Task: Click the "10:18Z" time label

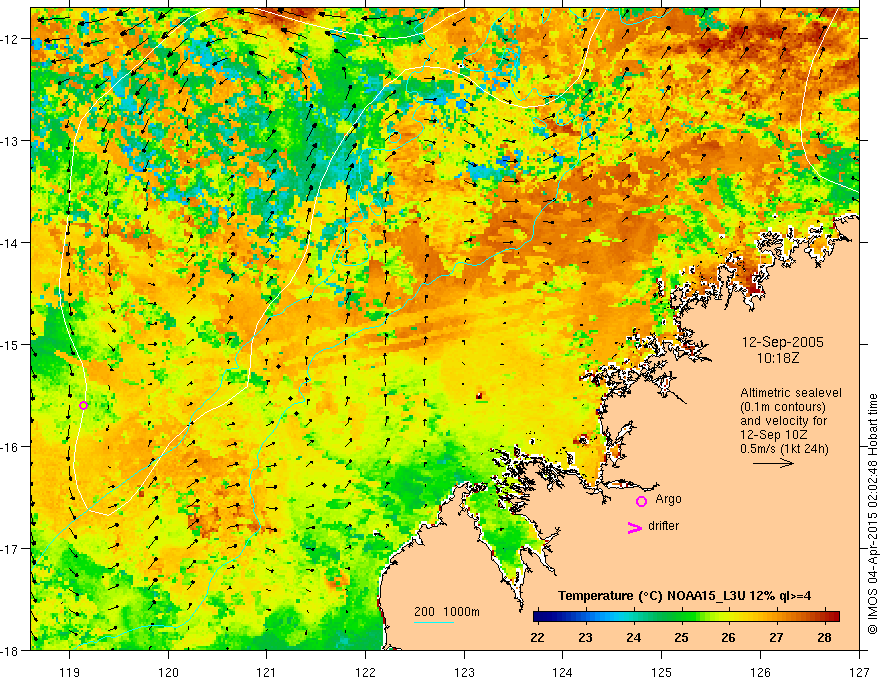Action: 777,358
